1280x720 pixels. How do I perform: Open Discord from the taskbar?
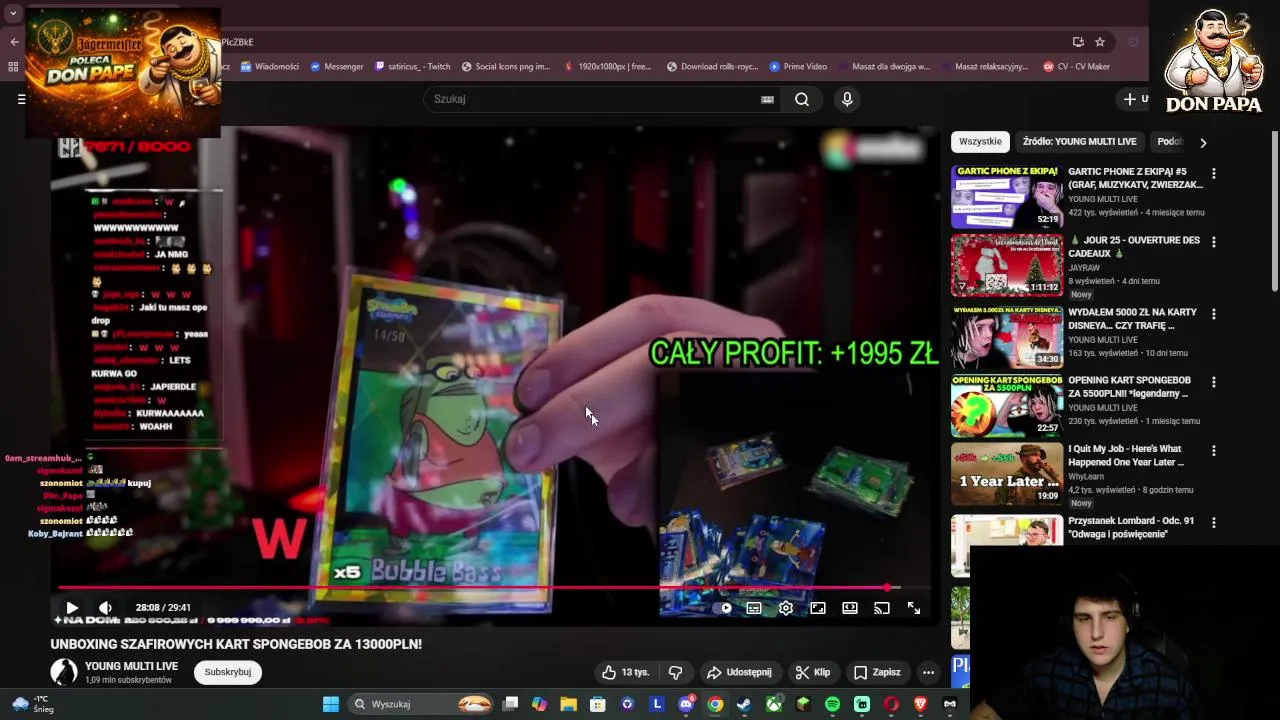pyautogui.click(x=686, y=704)
